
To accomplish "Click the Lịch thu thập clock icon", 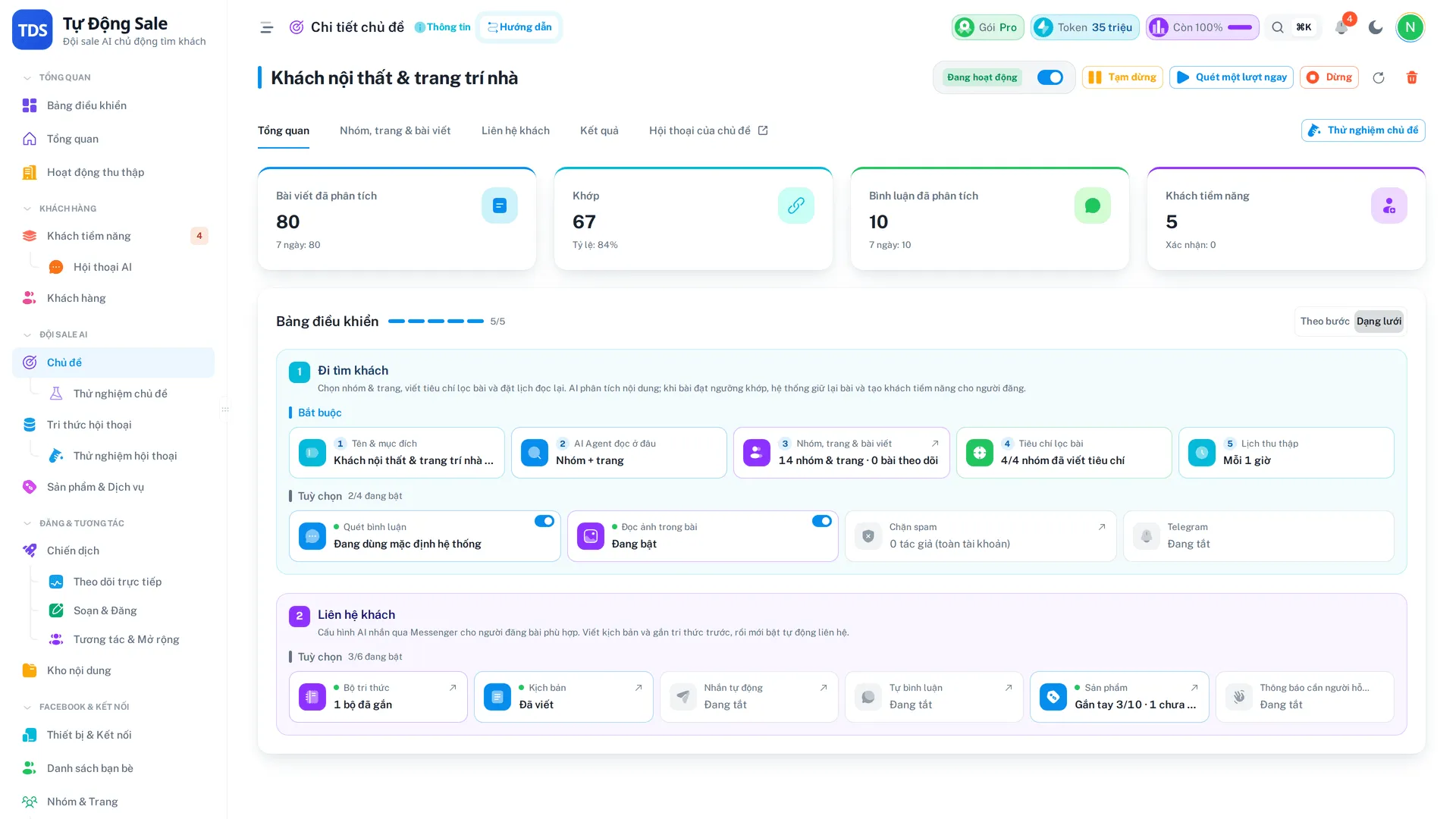I will [x=1202, y=453].
